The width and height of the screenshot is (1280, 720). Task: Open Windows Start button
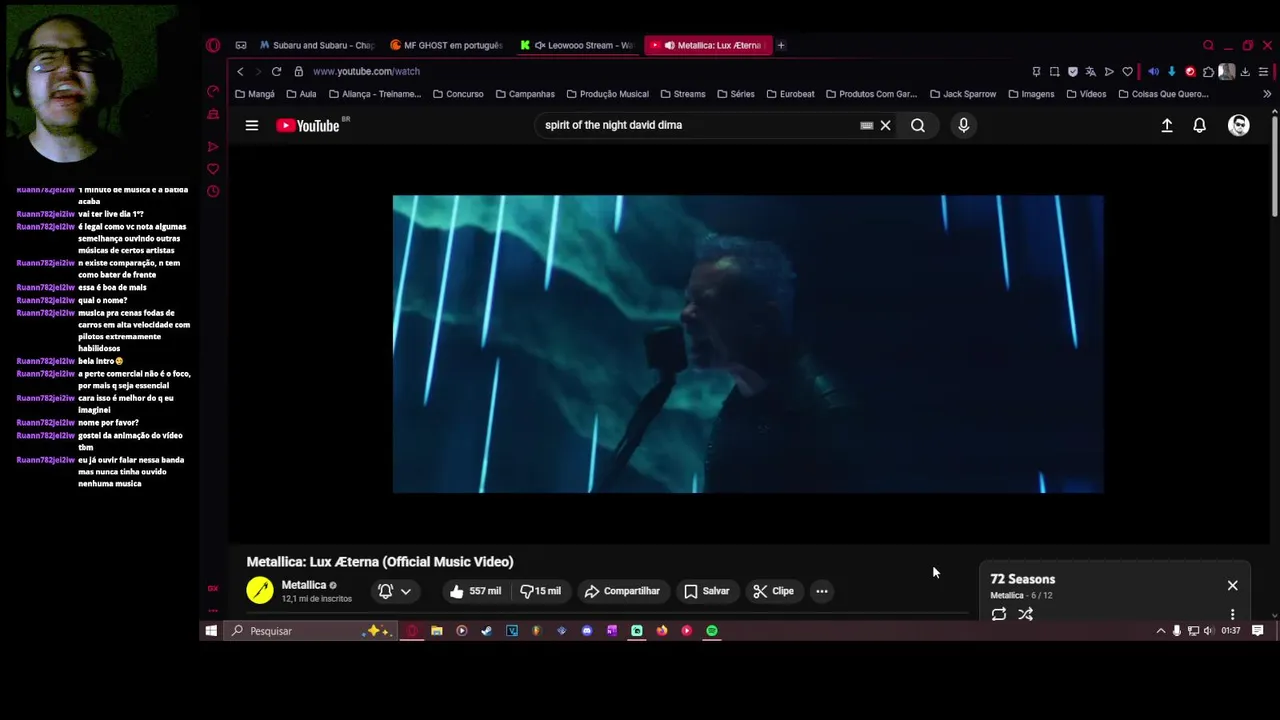(211, 631)
